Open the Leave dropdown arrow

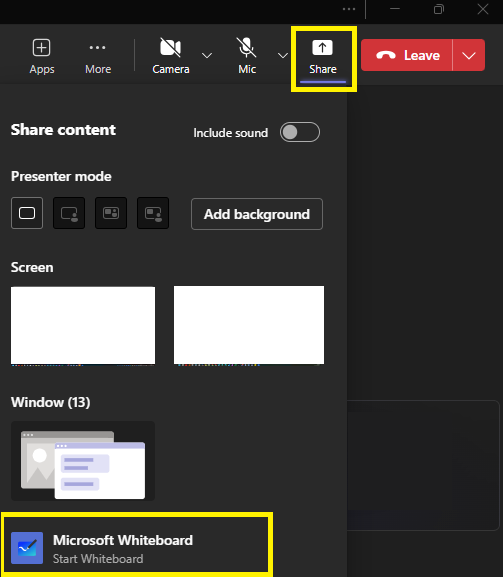469,56
